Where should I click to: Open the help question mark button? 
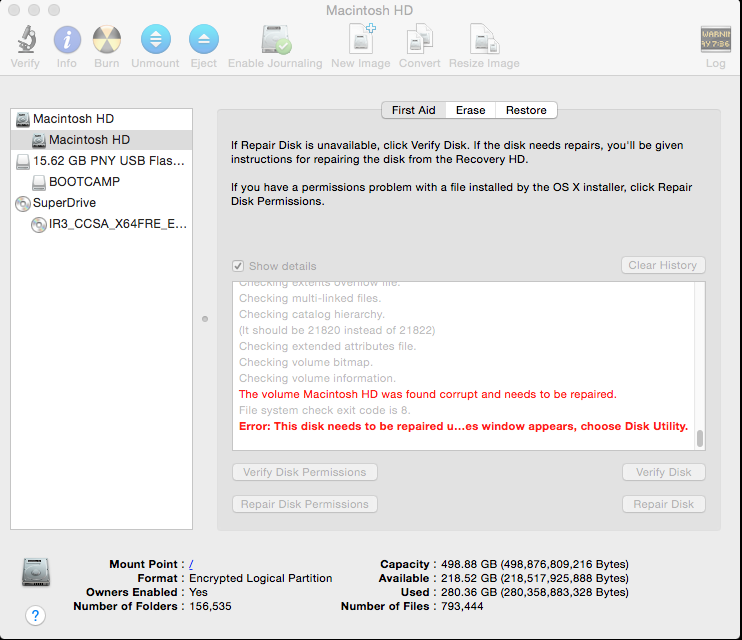35,615
